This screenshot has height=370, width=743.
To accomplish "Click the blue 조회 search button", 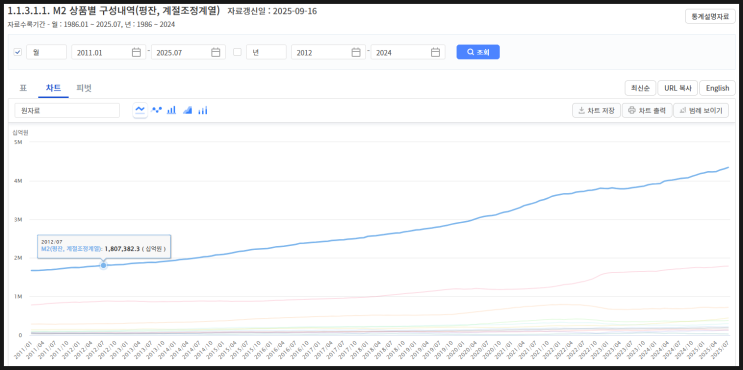I will click(x=478, y=52).
